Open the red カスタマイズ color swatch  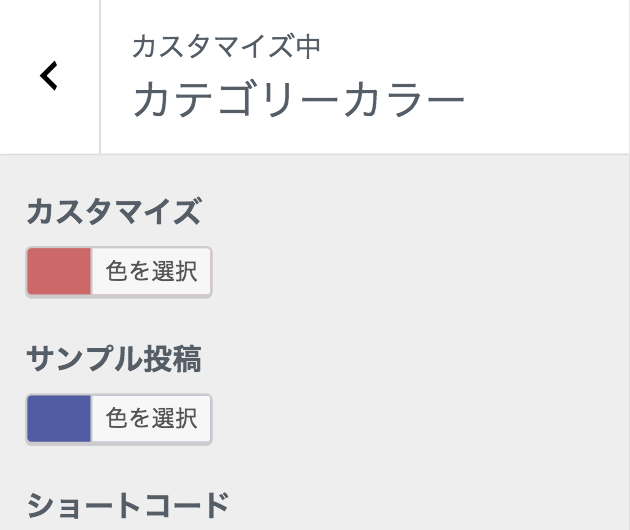pos(59,272)
